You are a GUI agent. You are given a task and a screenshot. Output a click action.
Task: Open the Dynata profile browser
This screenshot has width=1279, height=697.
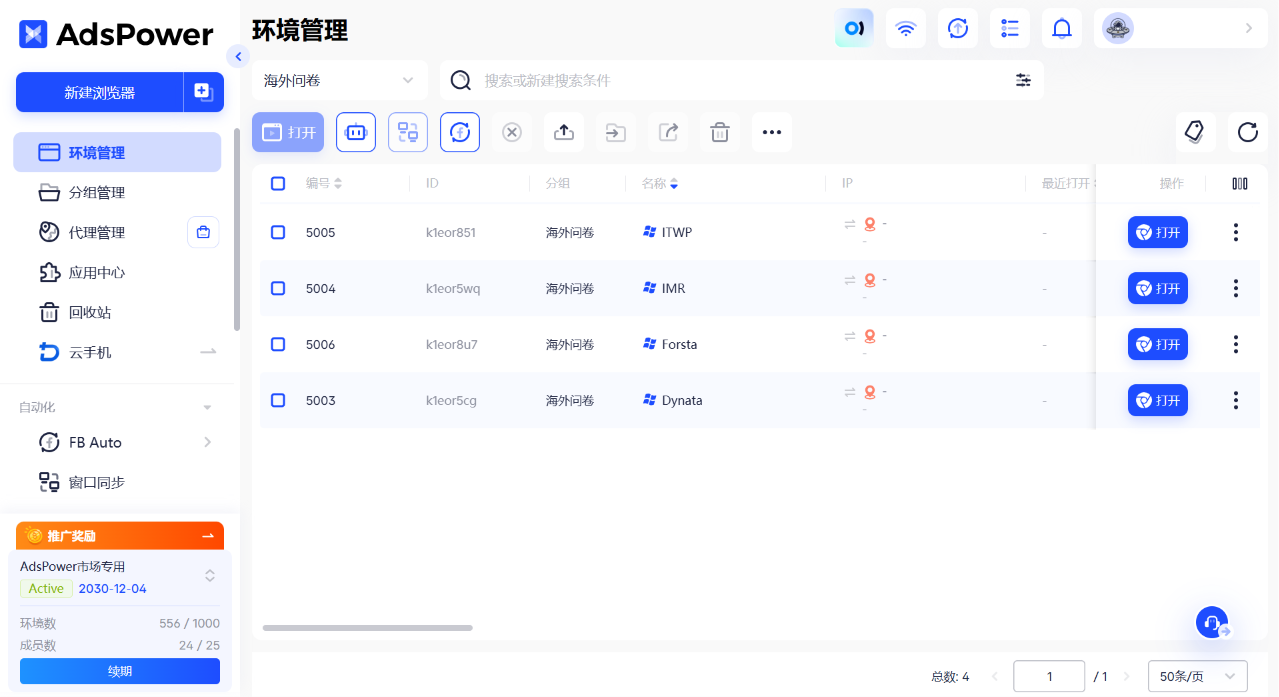point(1158,400)
